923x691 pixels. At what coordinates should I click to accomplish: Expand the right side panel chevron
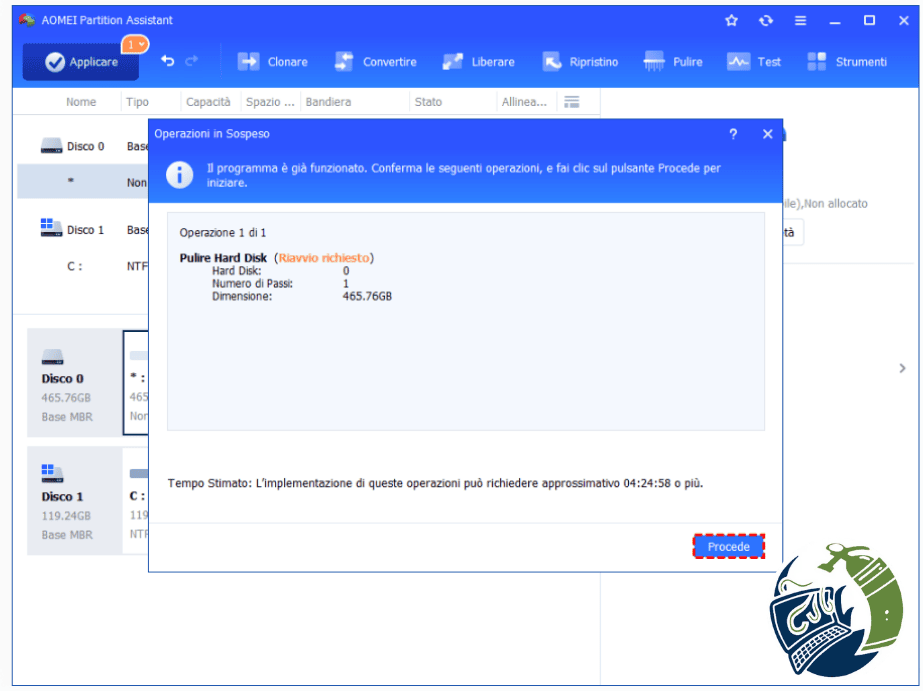tap(902, 368)
